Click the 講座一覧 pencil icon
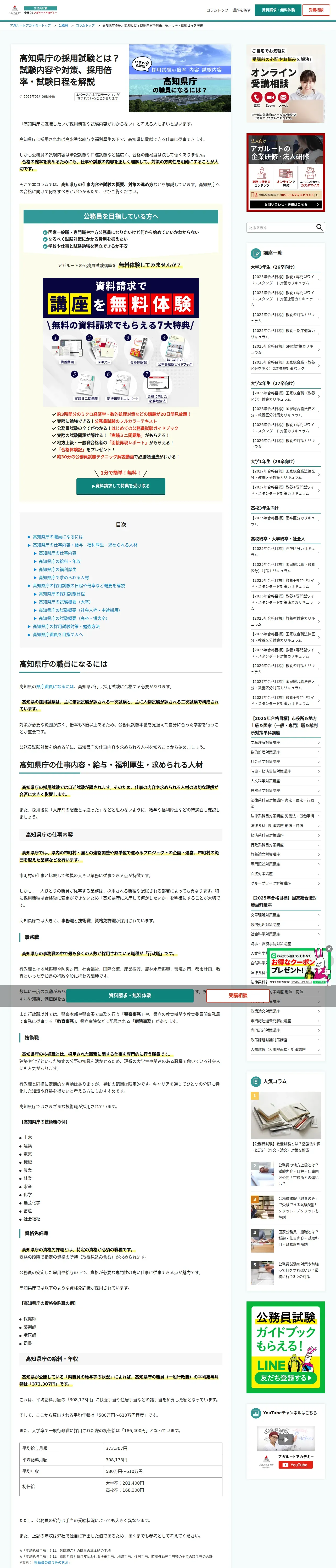 click(256, 253)
